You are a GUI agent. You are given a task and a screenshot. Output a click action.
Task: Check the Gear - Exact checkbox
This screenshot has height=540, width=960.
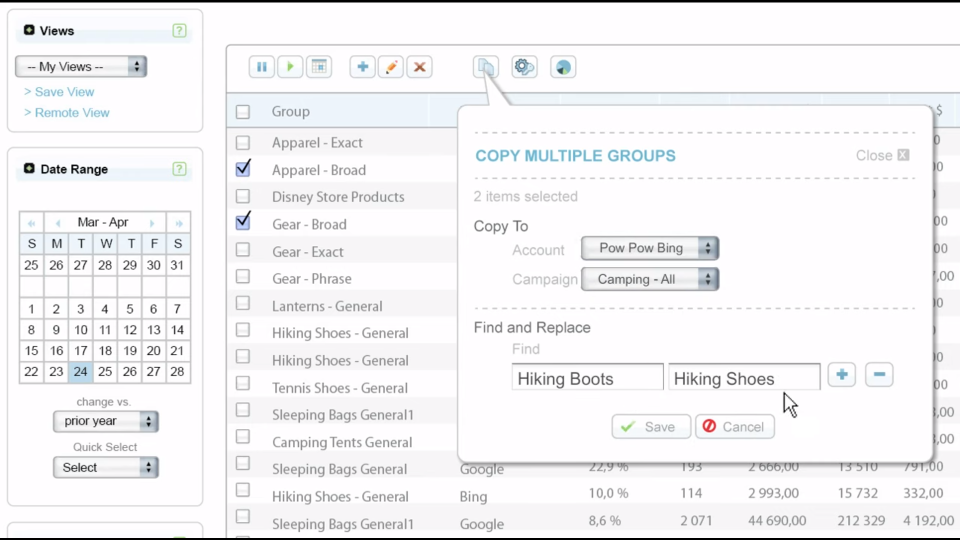pyautogui.click(x=243, y=250)
